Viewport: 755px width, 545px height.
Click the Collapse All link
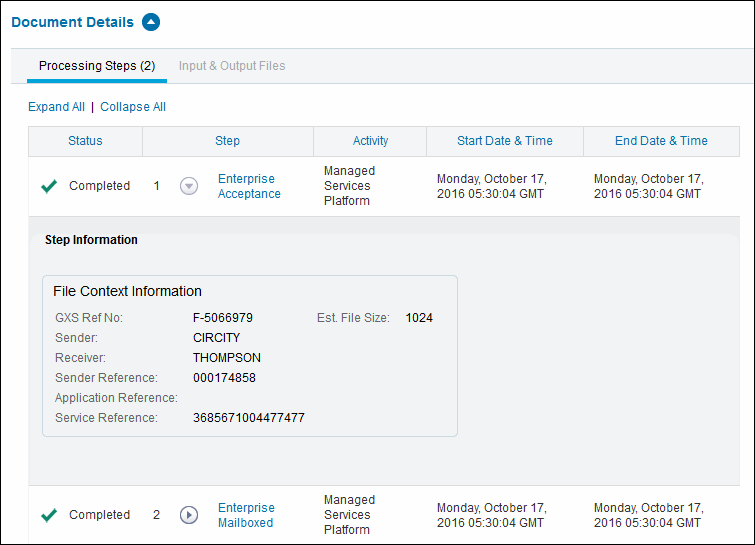(x=133, y=107)
